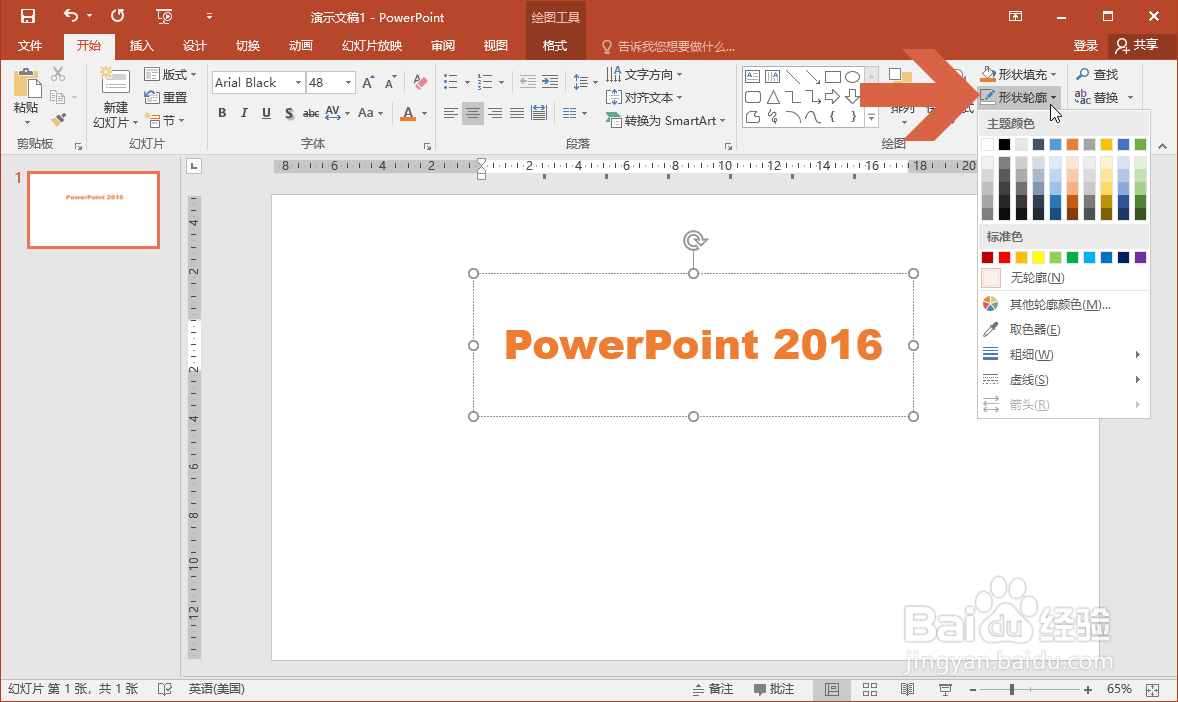The image size is (1178, 702).
Task: Select slide 1 thumbnail
Action: [x=94, y=210]
